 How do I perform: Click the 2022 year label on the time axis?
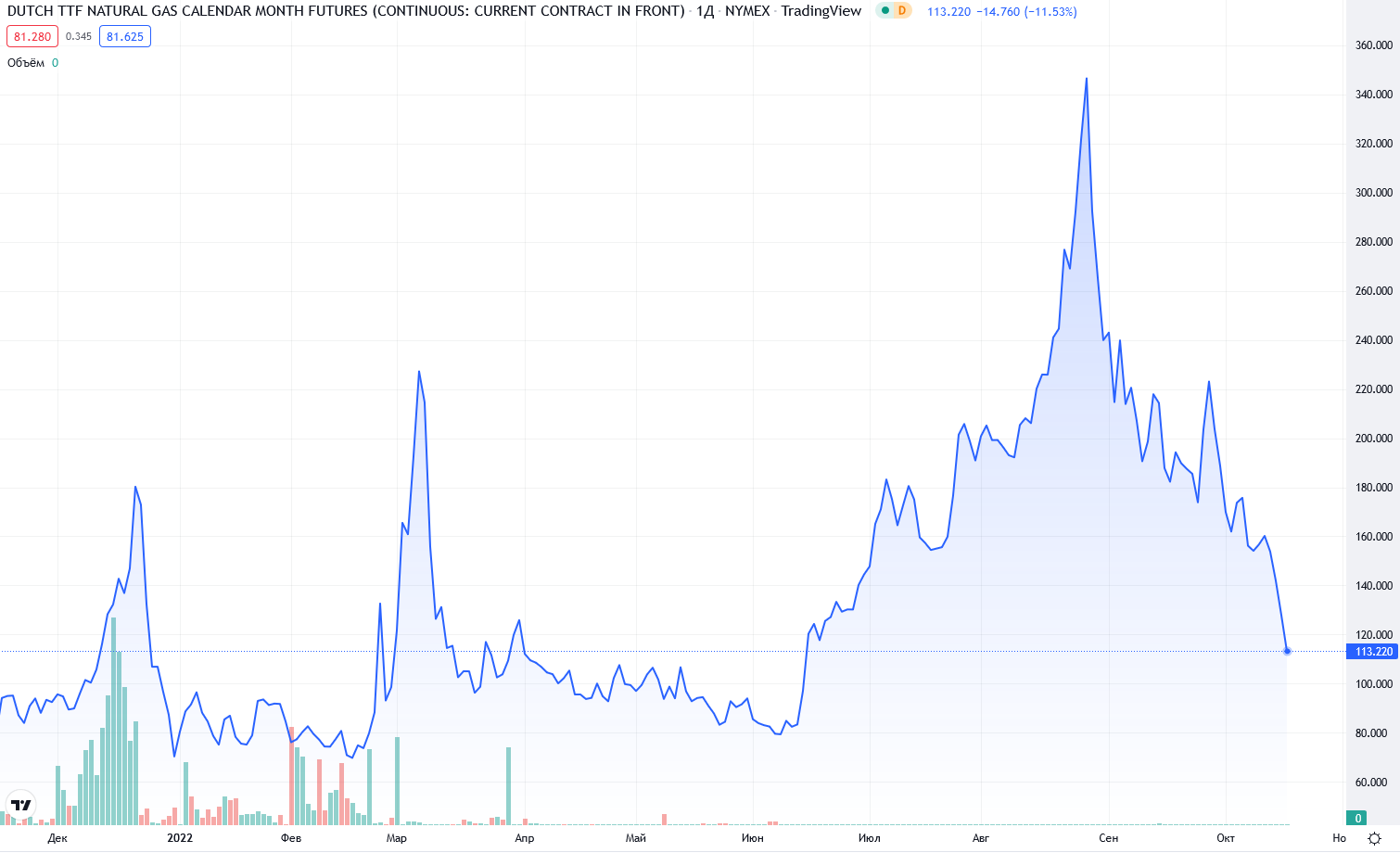point(180,838)
